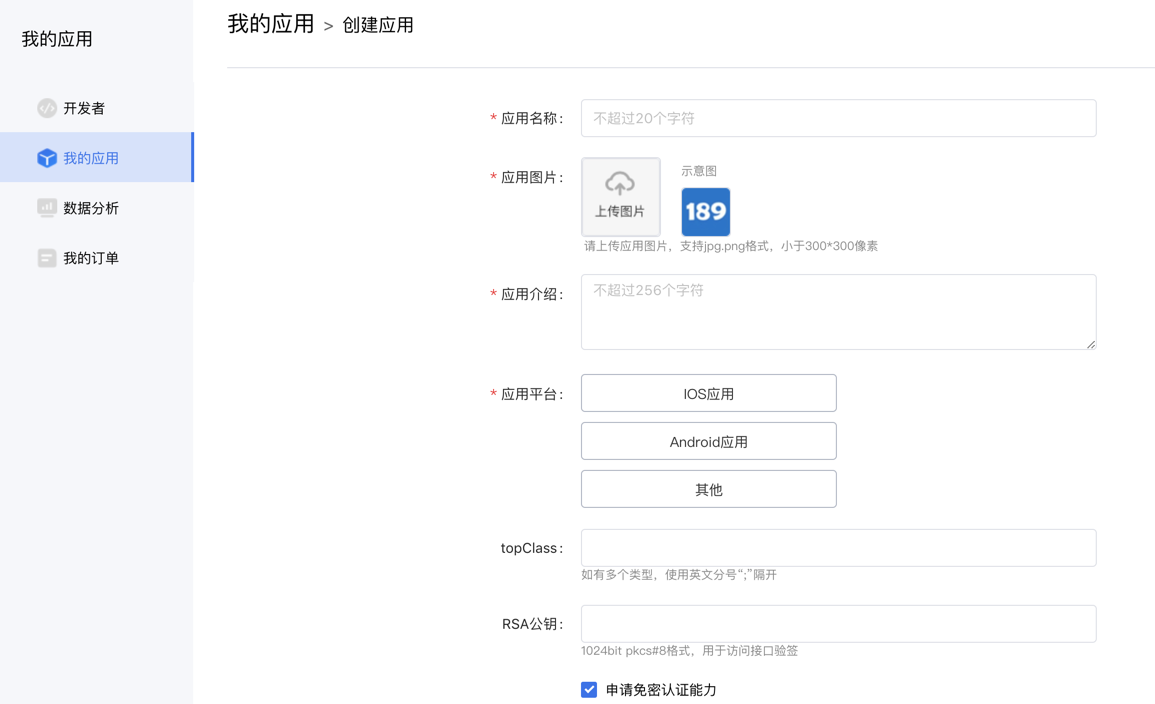
Task: Select the 我的应用 sidebar item
Action: click(x=91, y=158)
